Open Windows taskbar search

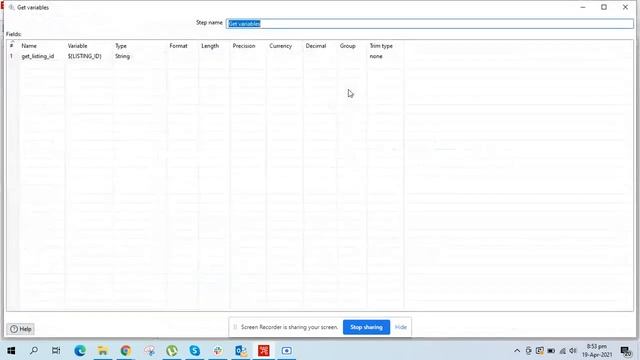[x=34, y=351]
